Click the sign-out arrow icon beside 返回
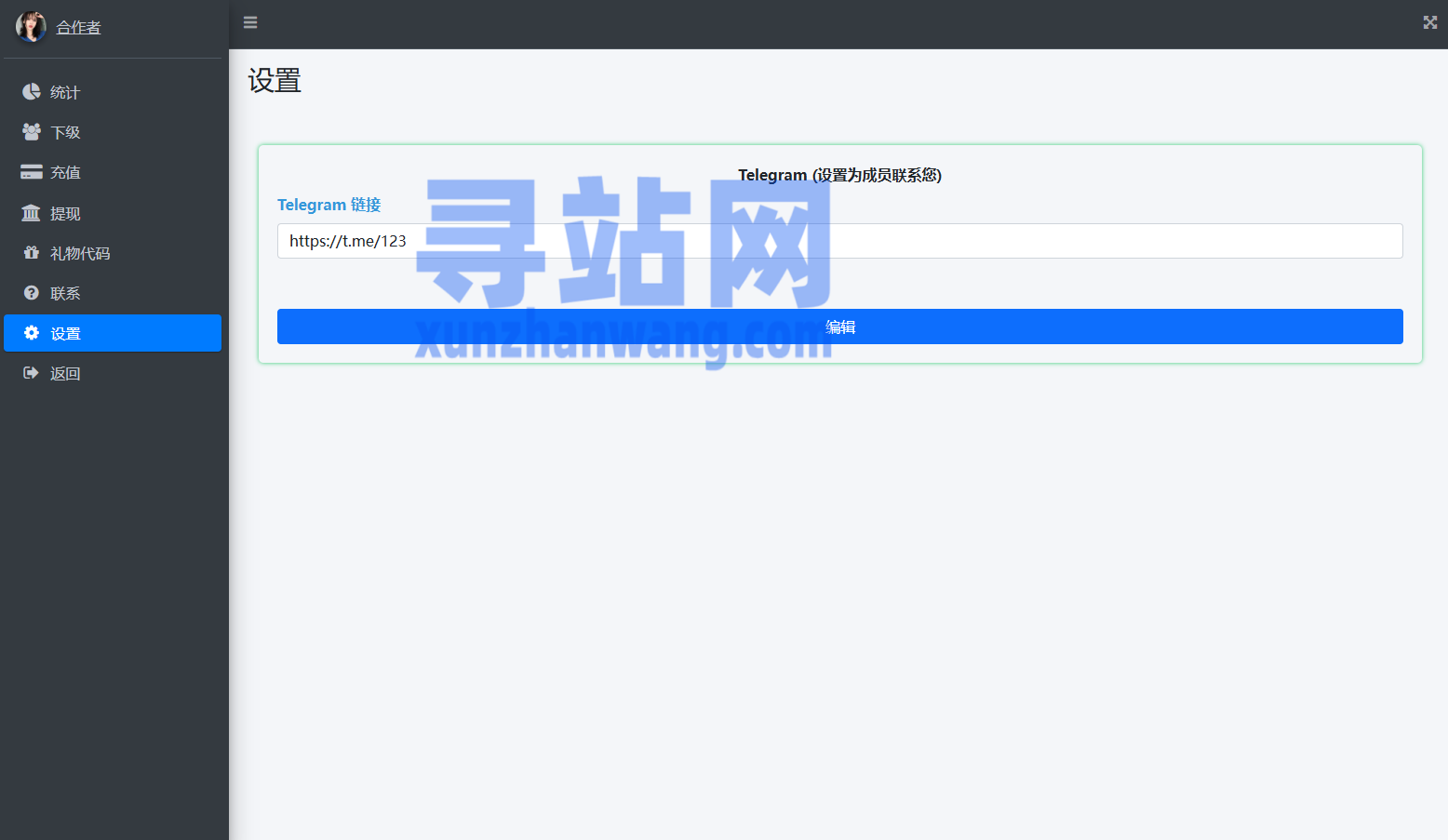The width and height of the screenshot is (1448, 840). 31,373
